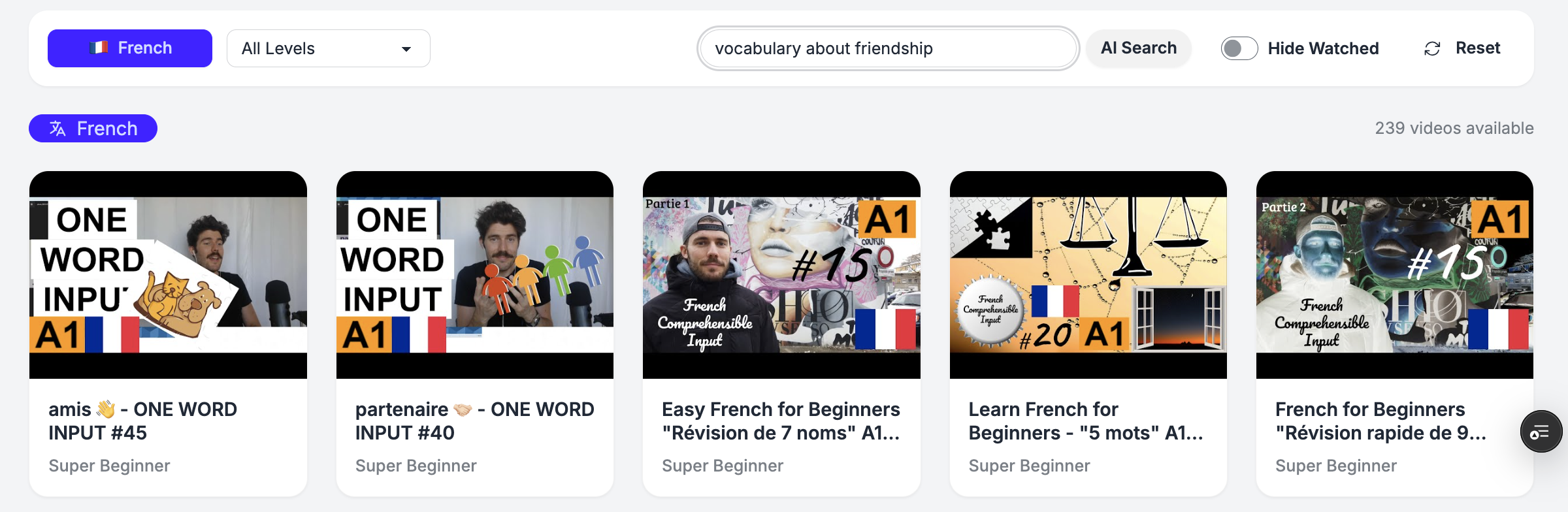Click inside the 'vocabulary about friendship' search field
1568x512 pixels.
click(887, 48)
